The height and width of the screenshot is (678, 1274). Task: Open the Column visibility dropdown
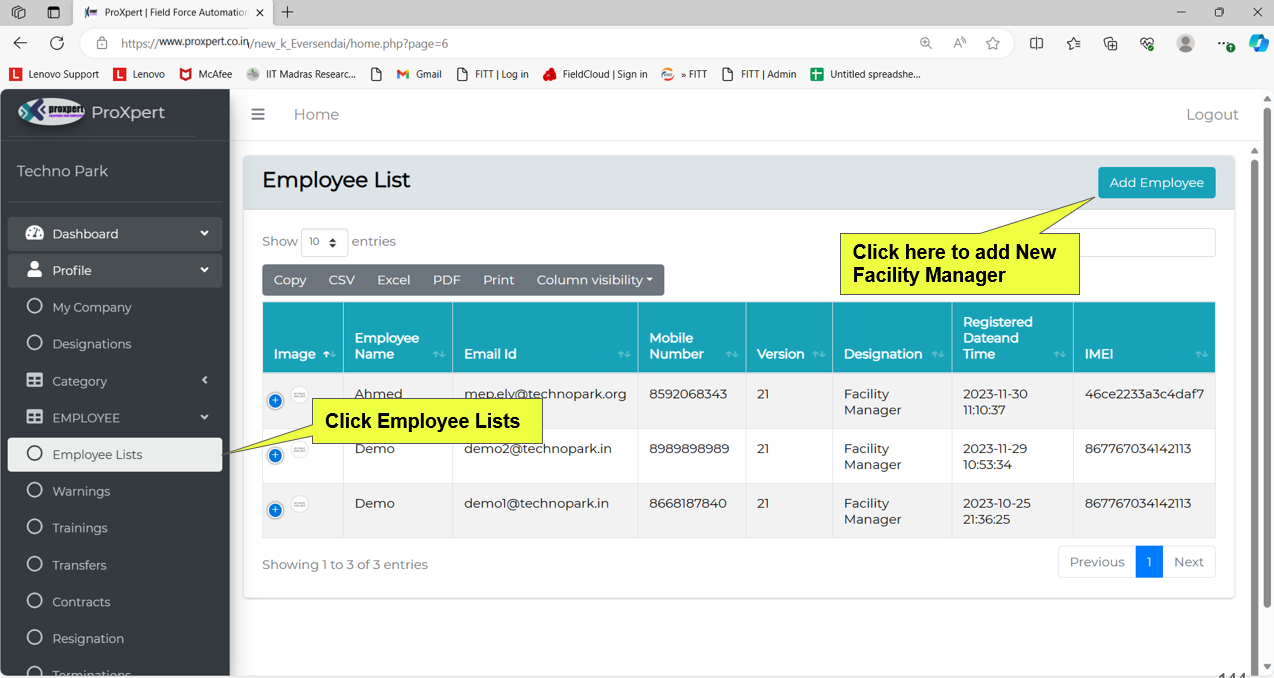point(594,280)
